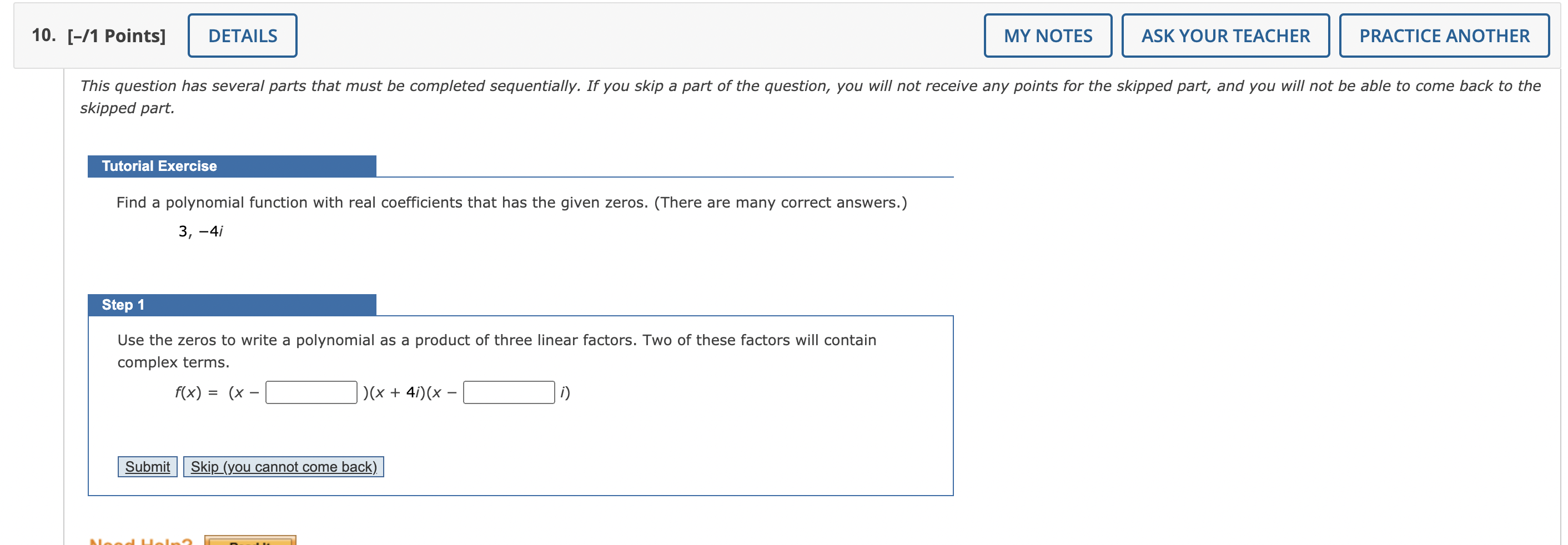Open the DETAILS panel for question 10
Image resolution: width=1568 pixels, height=545 pixels.
(x=242, y=34)
